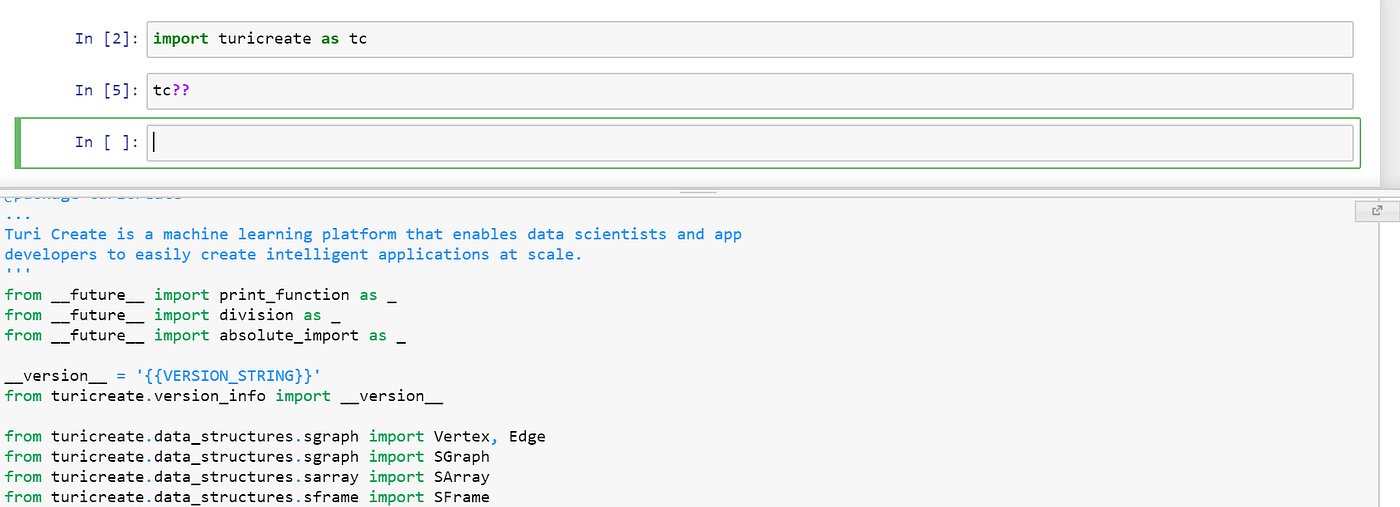Open the pager in a new window
1400x507 pixels.
click(1377, 211)
